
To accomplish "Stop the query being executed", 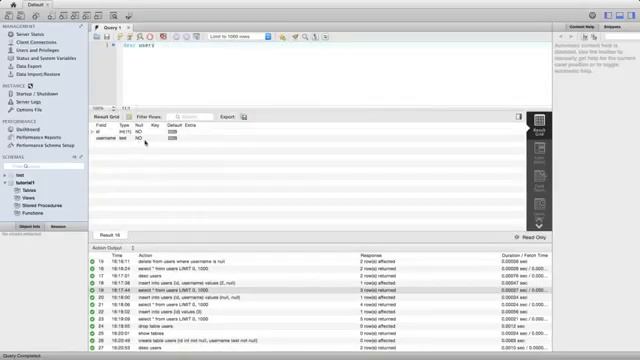I will [x=150, y=37].
